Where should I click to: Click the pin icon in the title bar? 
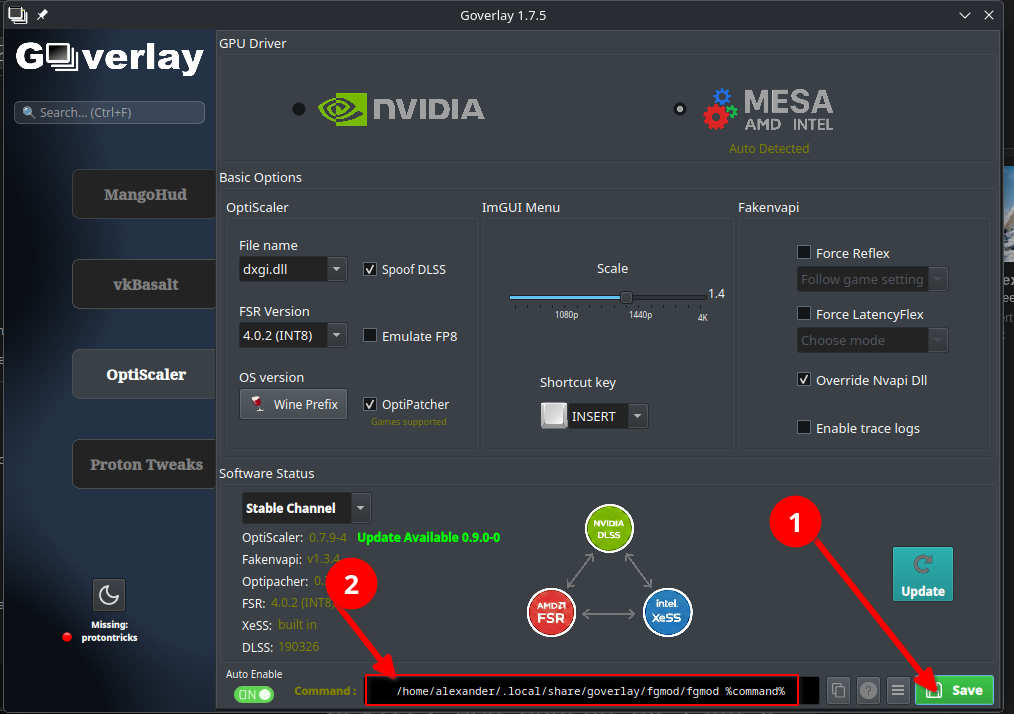tap(42, 15)
